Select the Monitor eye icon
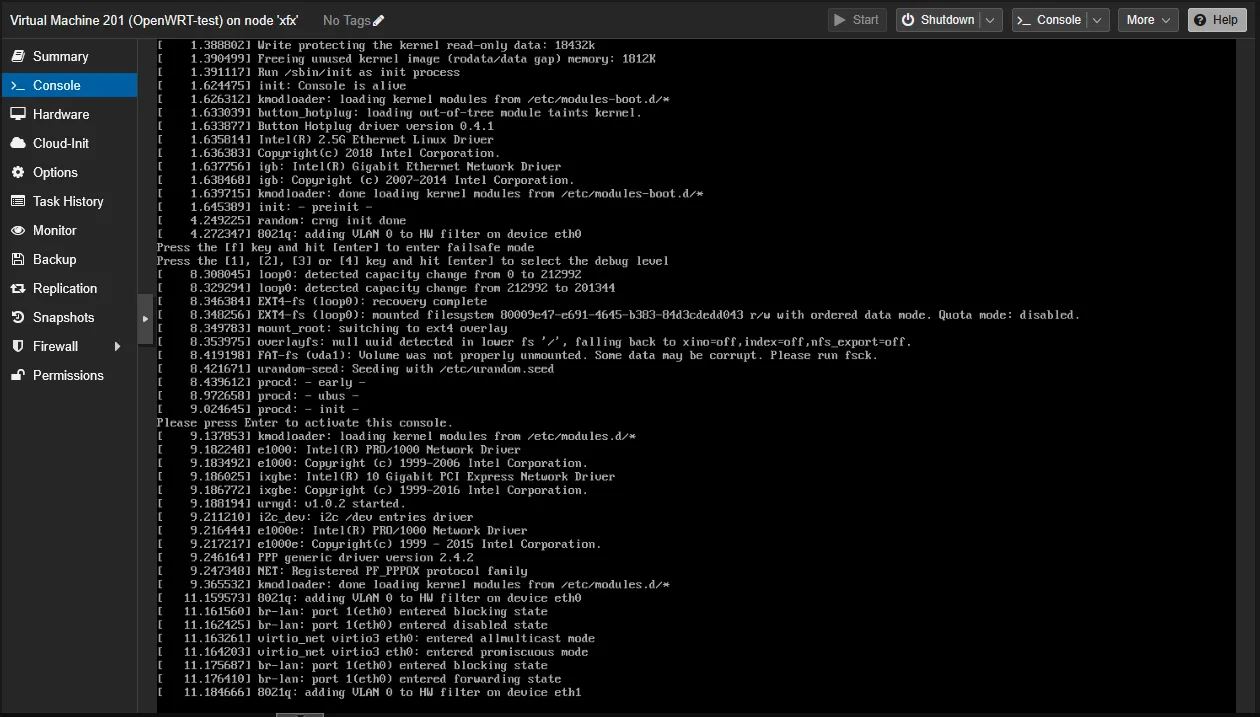1260x717 pixels. click(x=18, y=230)
